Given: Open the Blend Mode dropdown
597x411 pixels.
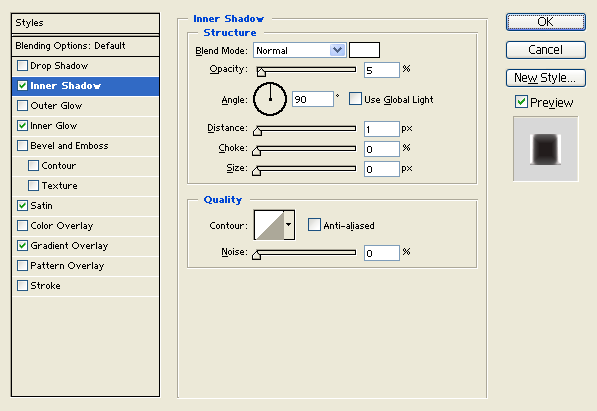Looking at the screenshot, I should tap(300, 50).
